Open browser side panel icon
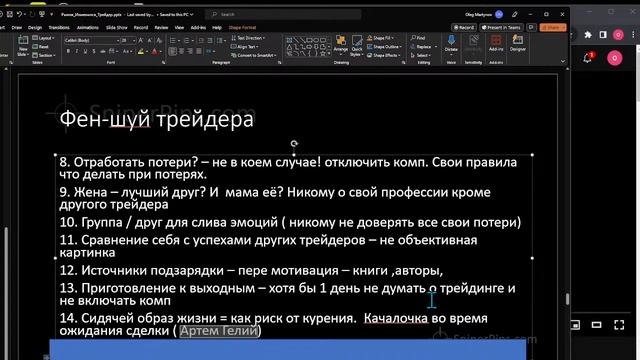The width and height of the screenshot is (640, 360). (603, 35)
